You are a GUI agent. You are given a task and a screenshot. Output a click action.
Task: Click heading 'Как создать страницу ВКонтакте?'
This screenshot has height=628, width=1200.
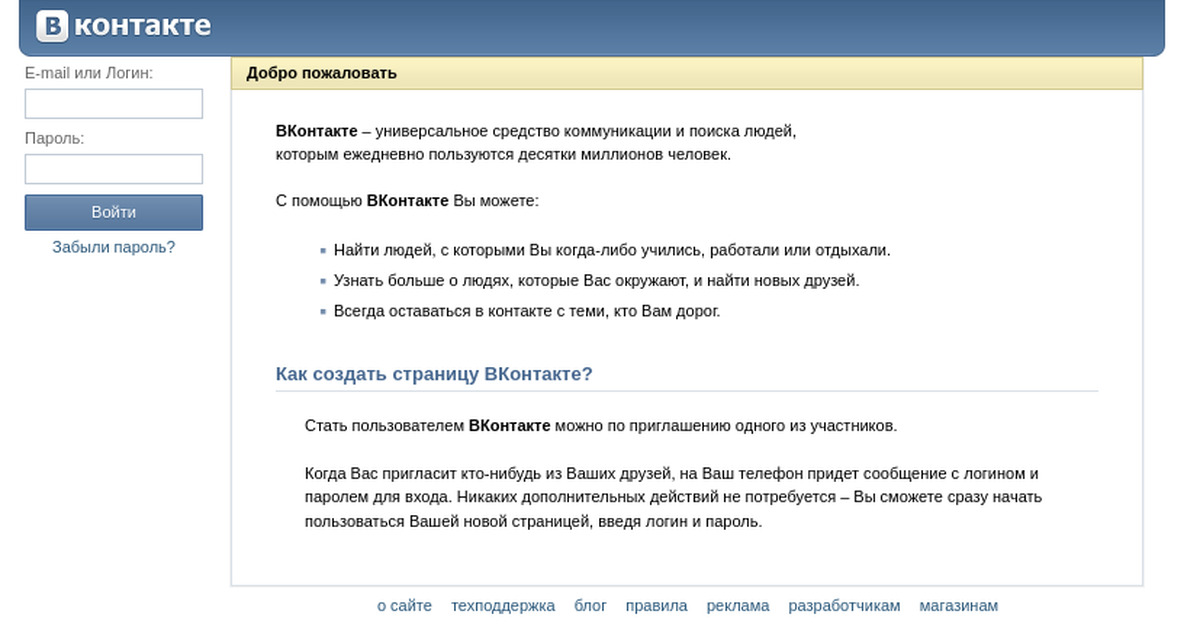click(434, 374)
